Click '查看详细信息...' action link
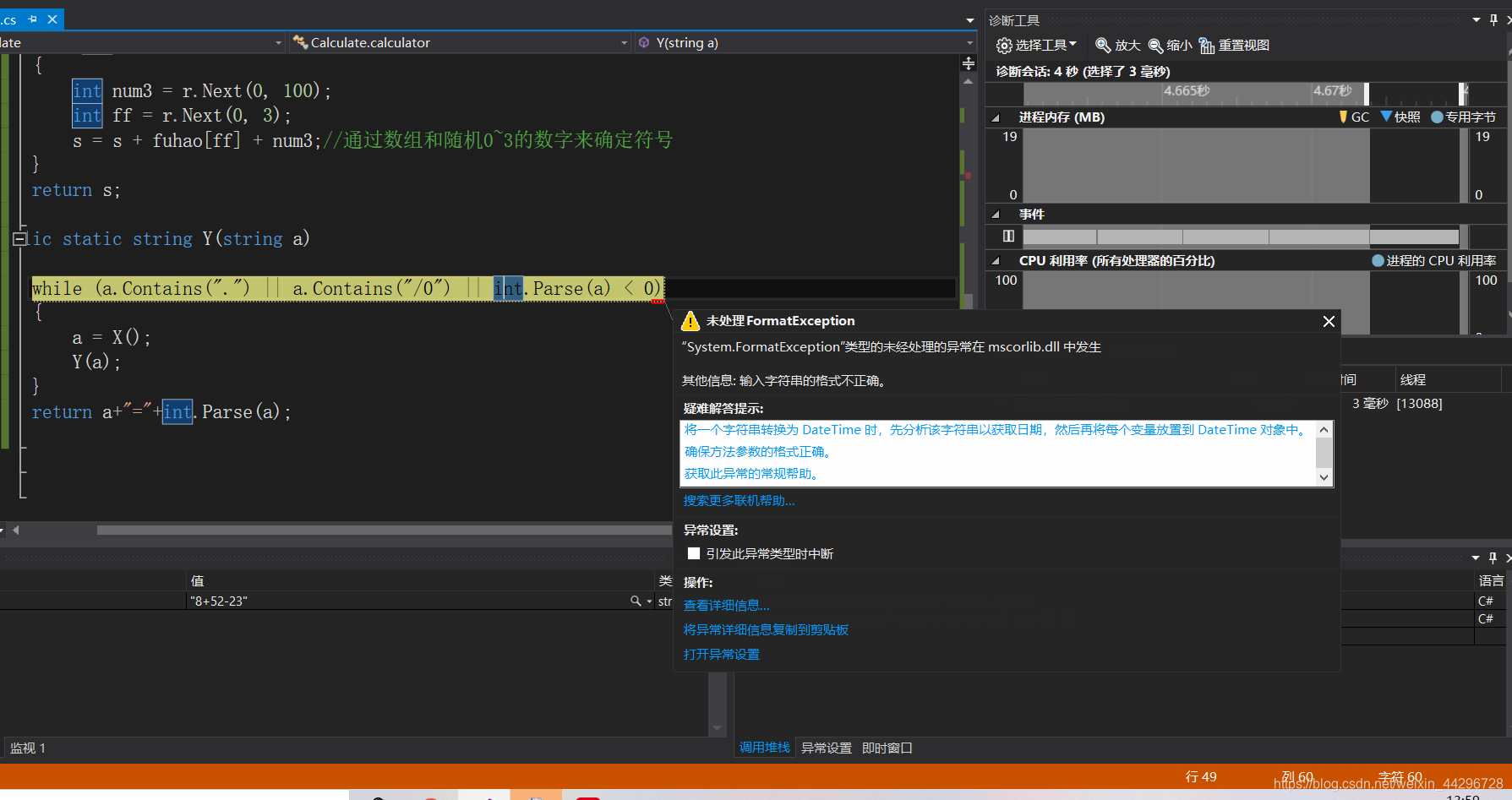Screen dimensions: 1512x800 pos(727,606)
